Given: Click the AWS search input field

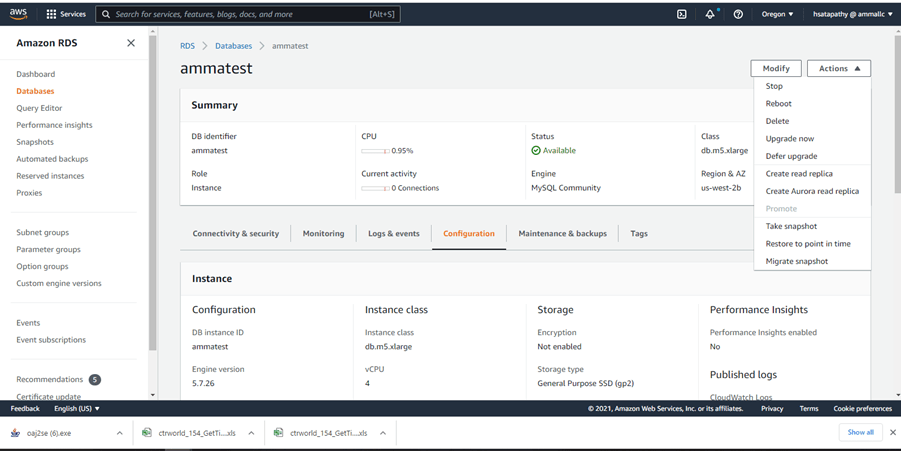Looking at the screenshot, I should pyautogui.click(x=250, y=14).
